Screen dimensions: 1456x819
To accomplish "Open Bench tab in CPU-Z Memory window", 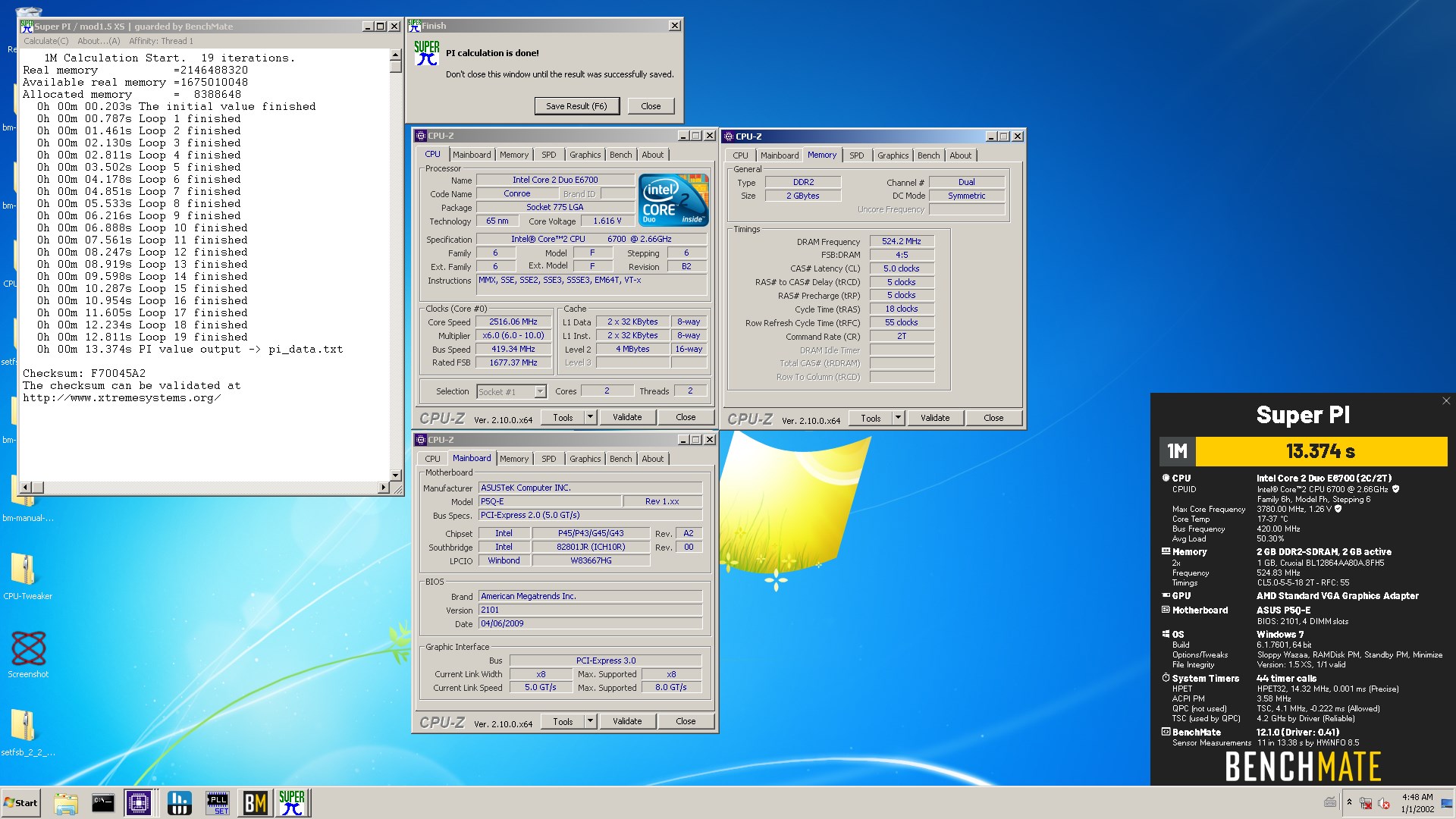I will click(928, 155).
